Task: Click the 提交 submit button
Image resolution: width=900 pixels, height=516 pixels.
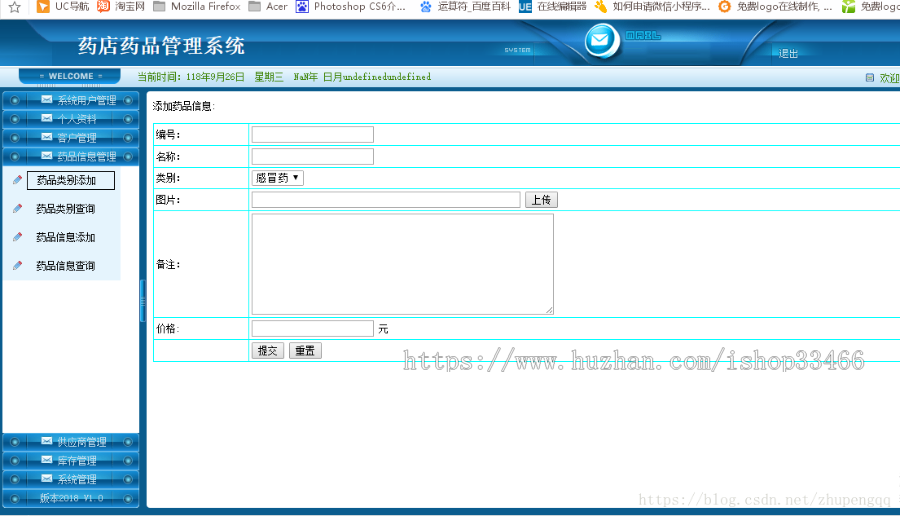Action: click(268, 351)
